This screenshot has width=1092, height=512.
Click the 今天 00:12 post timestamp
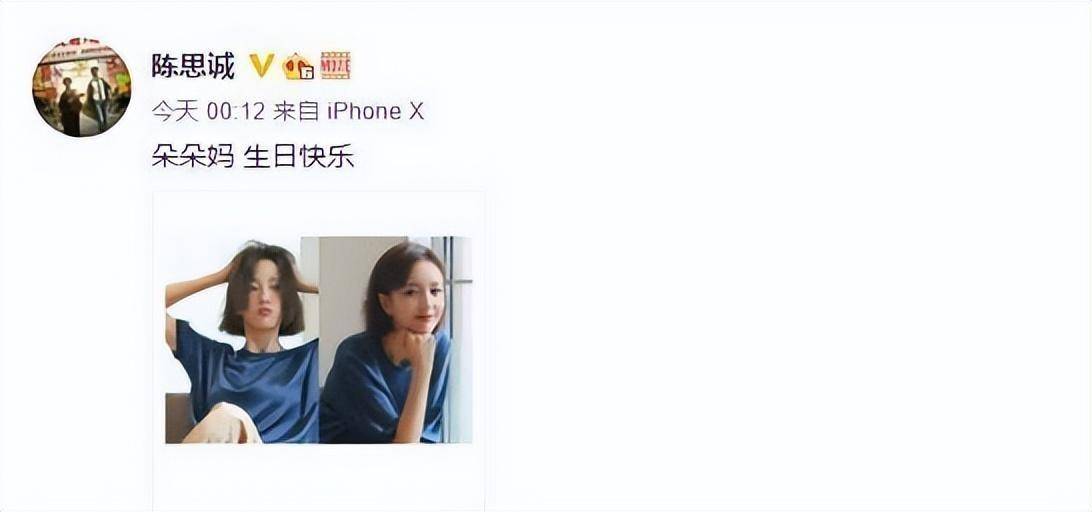point(208,111)
